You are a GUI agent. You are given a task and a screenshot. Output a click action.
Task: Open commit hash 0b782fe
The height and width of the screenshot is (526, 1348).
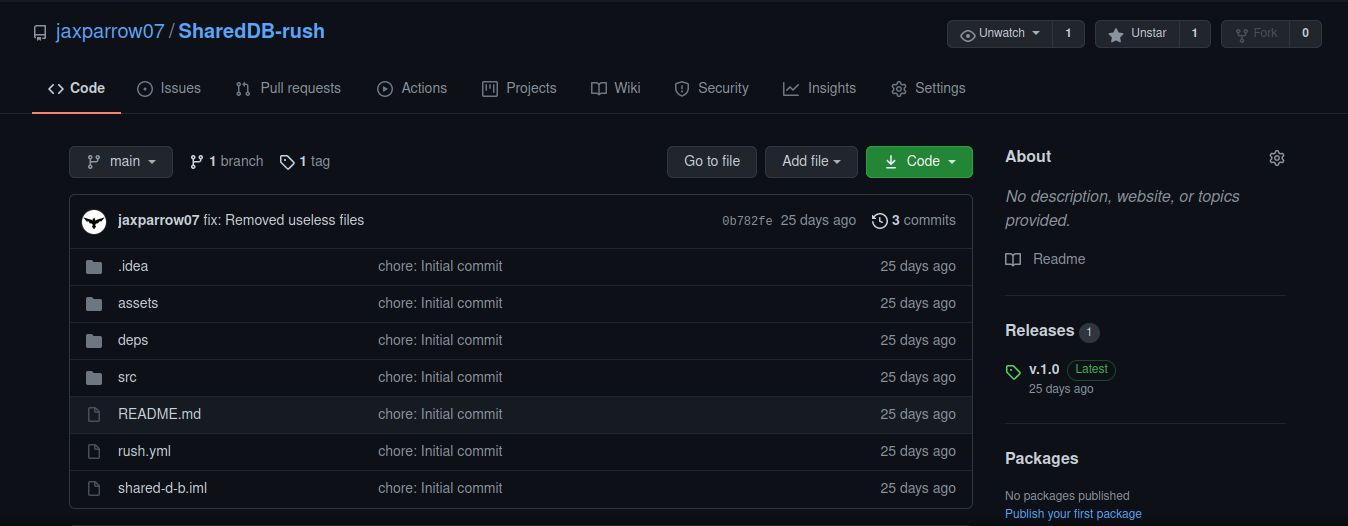[x=747, y=221]
